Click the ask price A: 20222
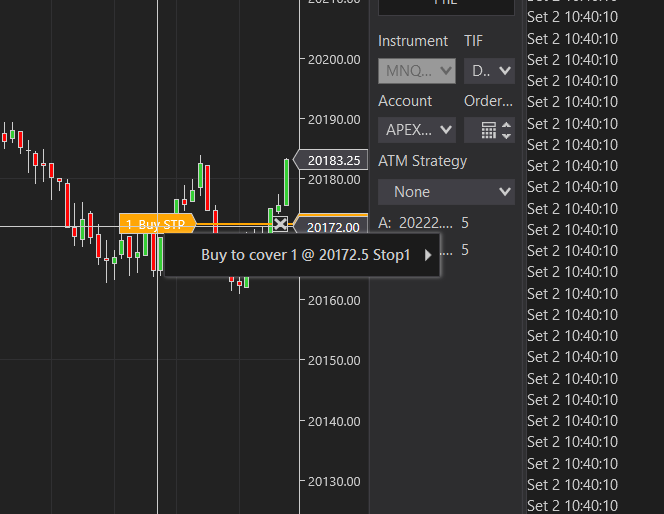The width and height of the screenshot is (664, 514). [x=415, y=223]
